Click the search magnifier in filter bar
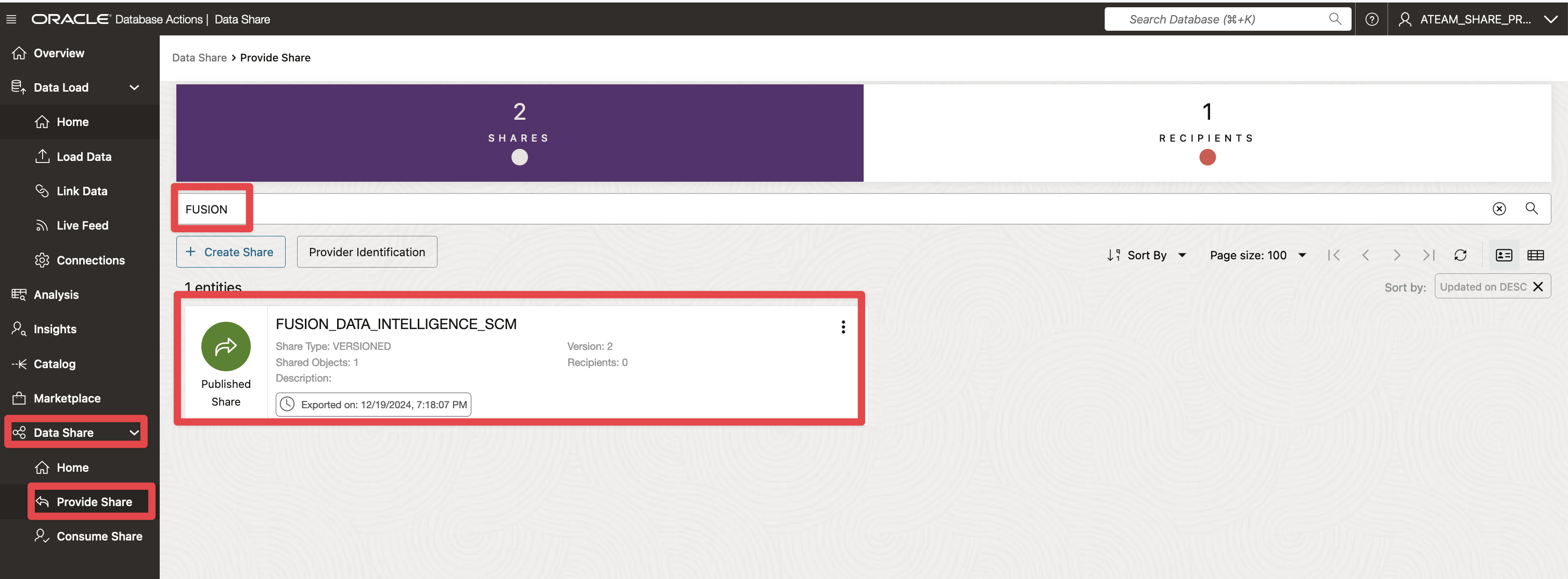The width and height of the screenshot is (1568, 579). [x=1532, y=208]
